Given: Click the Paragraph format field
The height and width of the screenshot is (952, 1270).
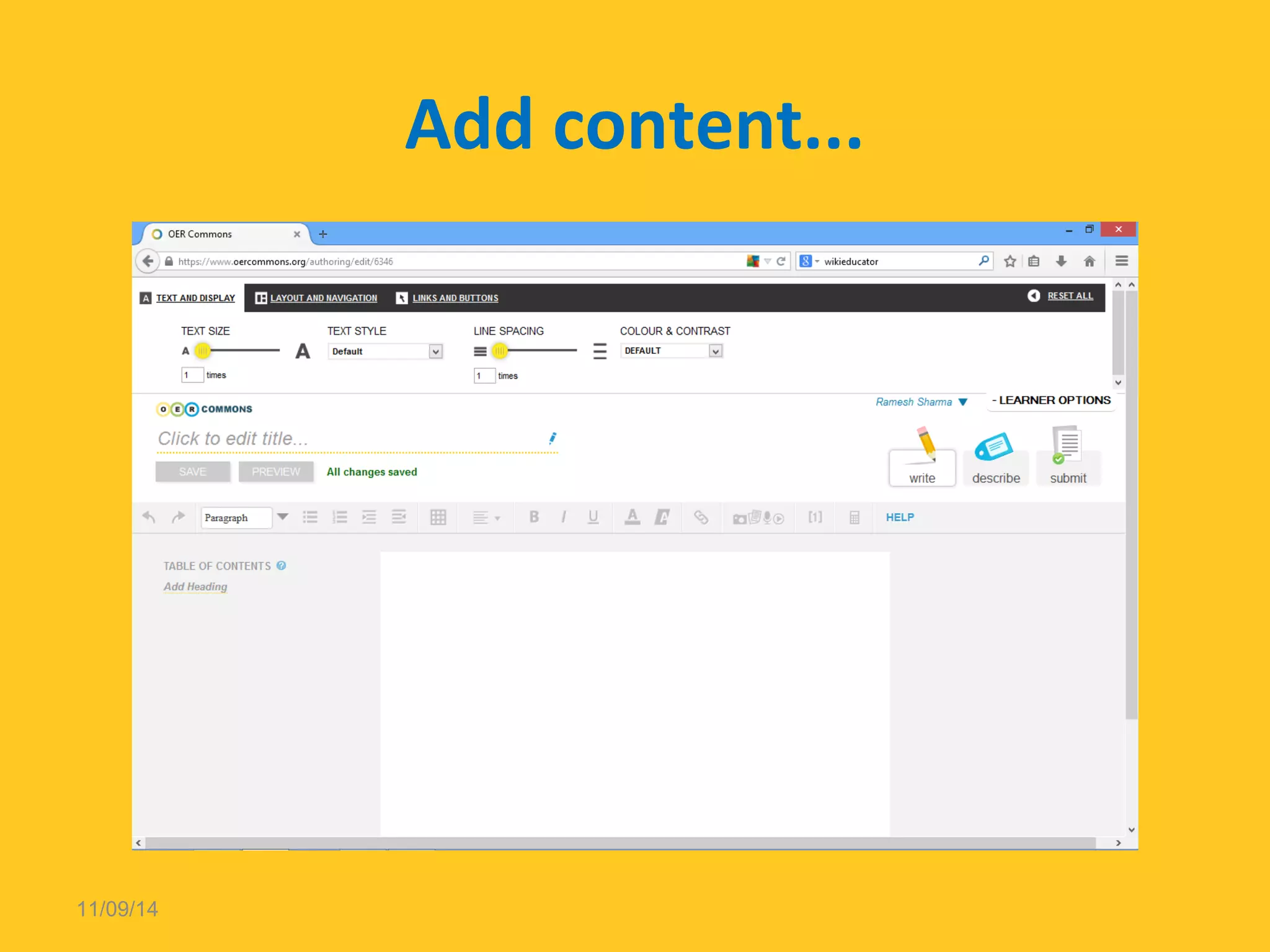Looking at the screenshot, I should pyautogui.click(x=236, y=518).
